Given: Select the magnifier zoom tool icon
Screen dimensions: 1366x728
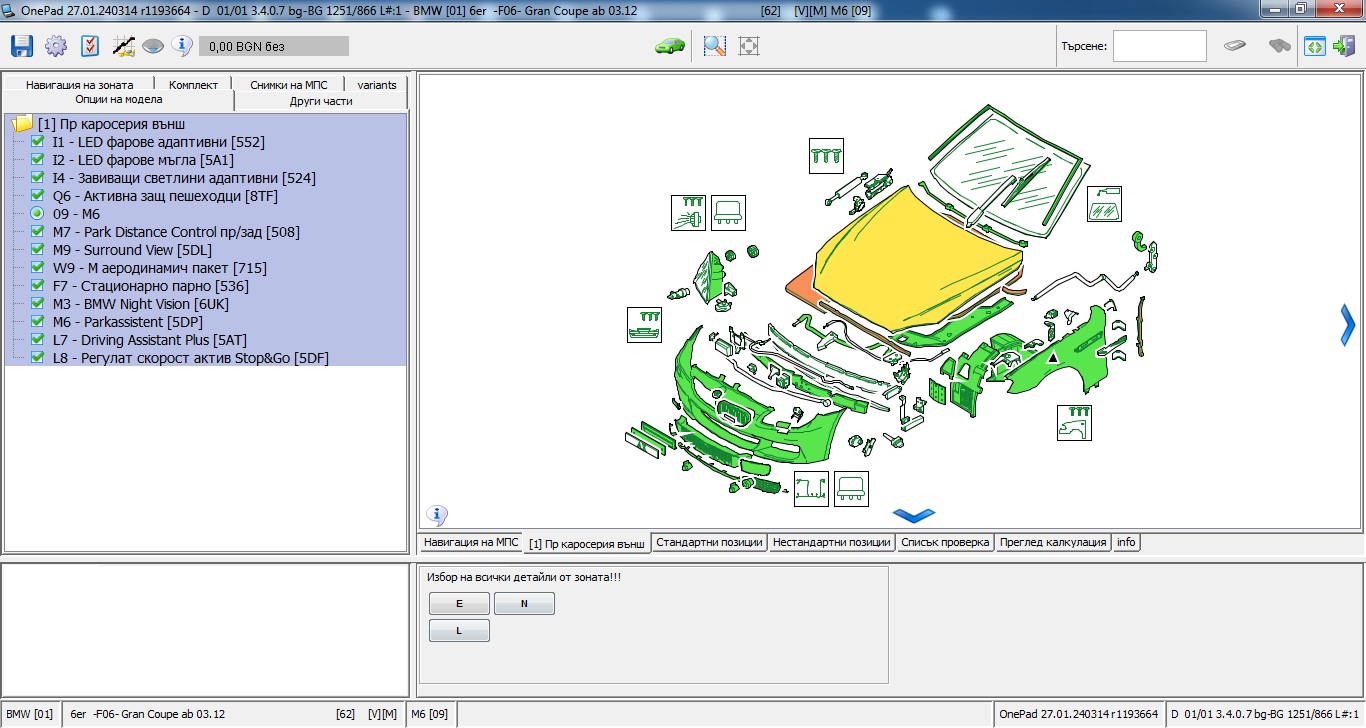Looking at the screenshot, I should (714, 46).
